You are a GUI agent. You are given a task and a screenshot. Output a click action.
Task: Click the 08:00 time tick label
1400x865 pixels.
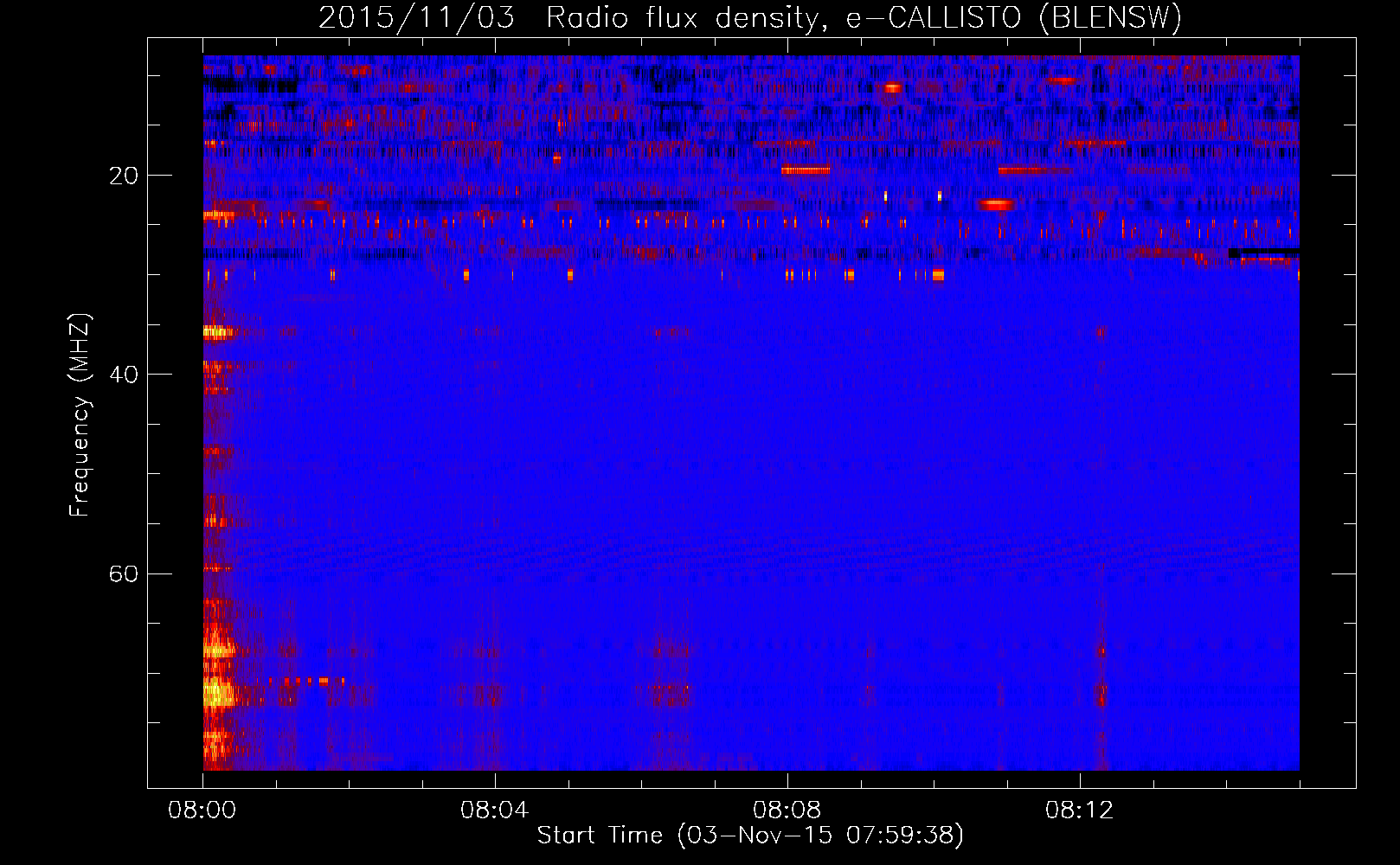202,811
